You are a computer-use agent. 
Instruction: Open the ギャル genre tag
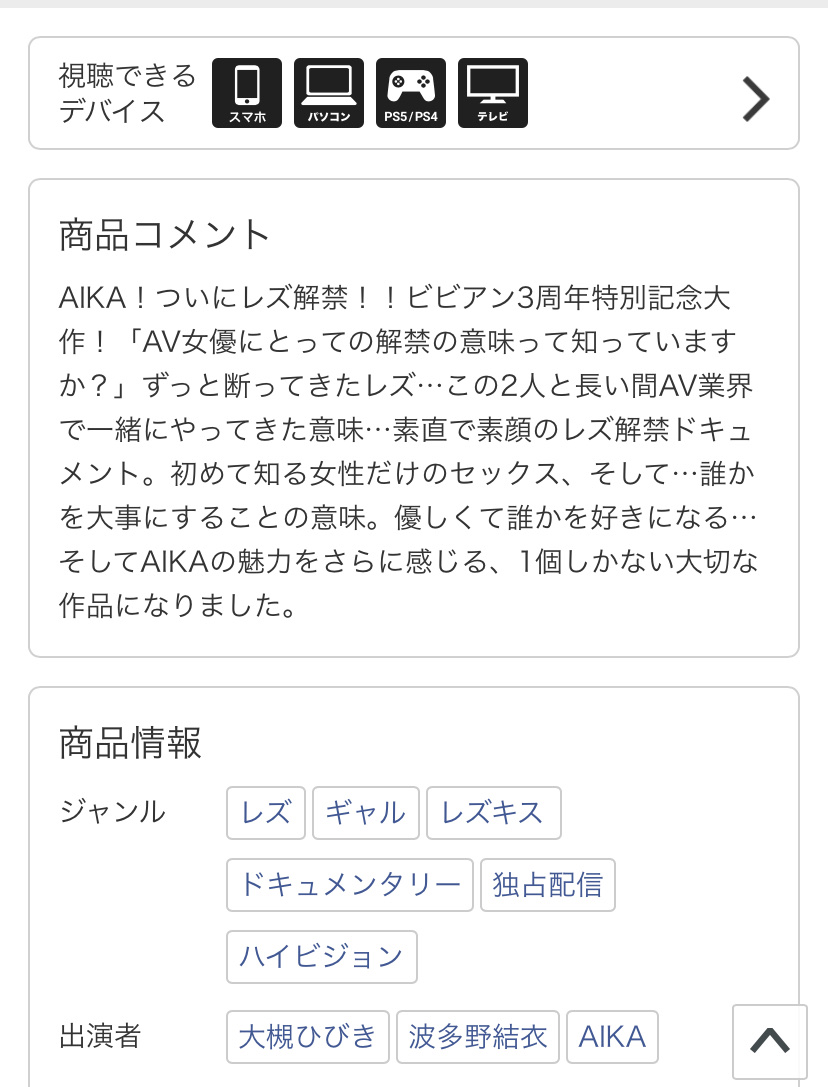pos(365,812)
